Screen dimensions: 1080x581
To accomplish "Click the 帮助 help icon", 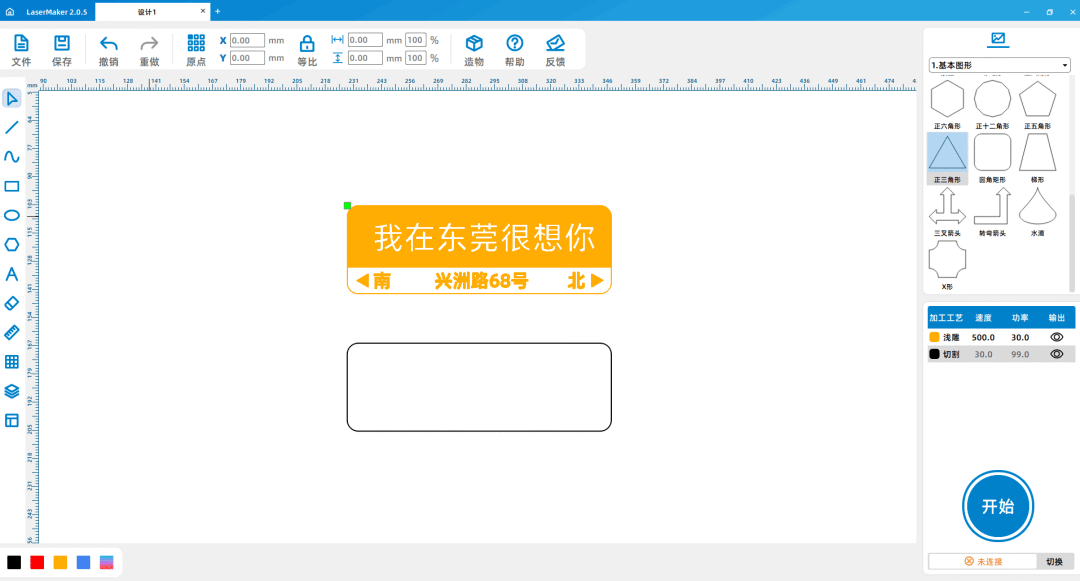I will click(x=514, y=46).
